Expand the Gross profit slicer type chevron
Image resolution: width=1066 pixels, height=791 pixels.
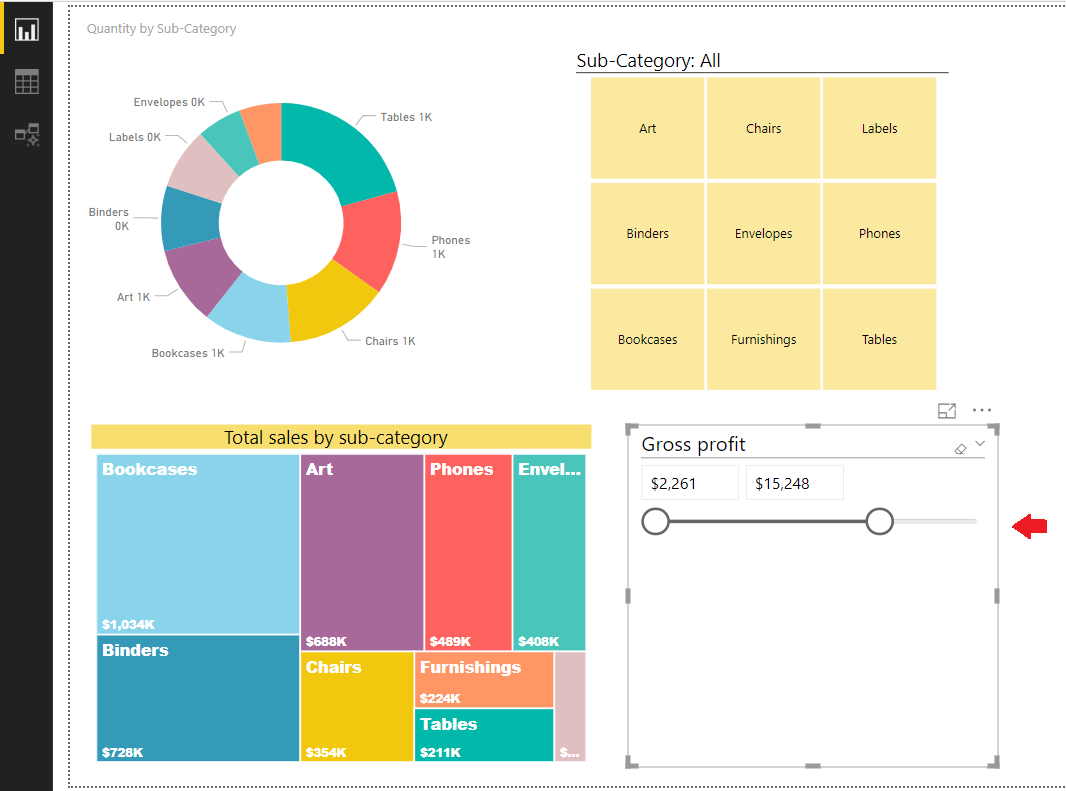tap(980, 443)
